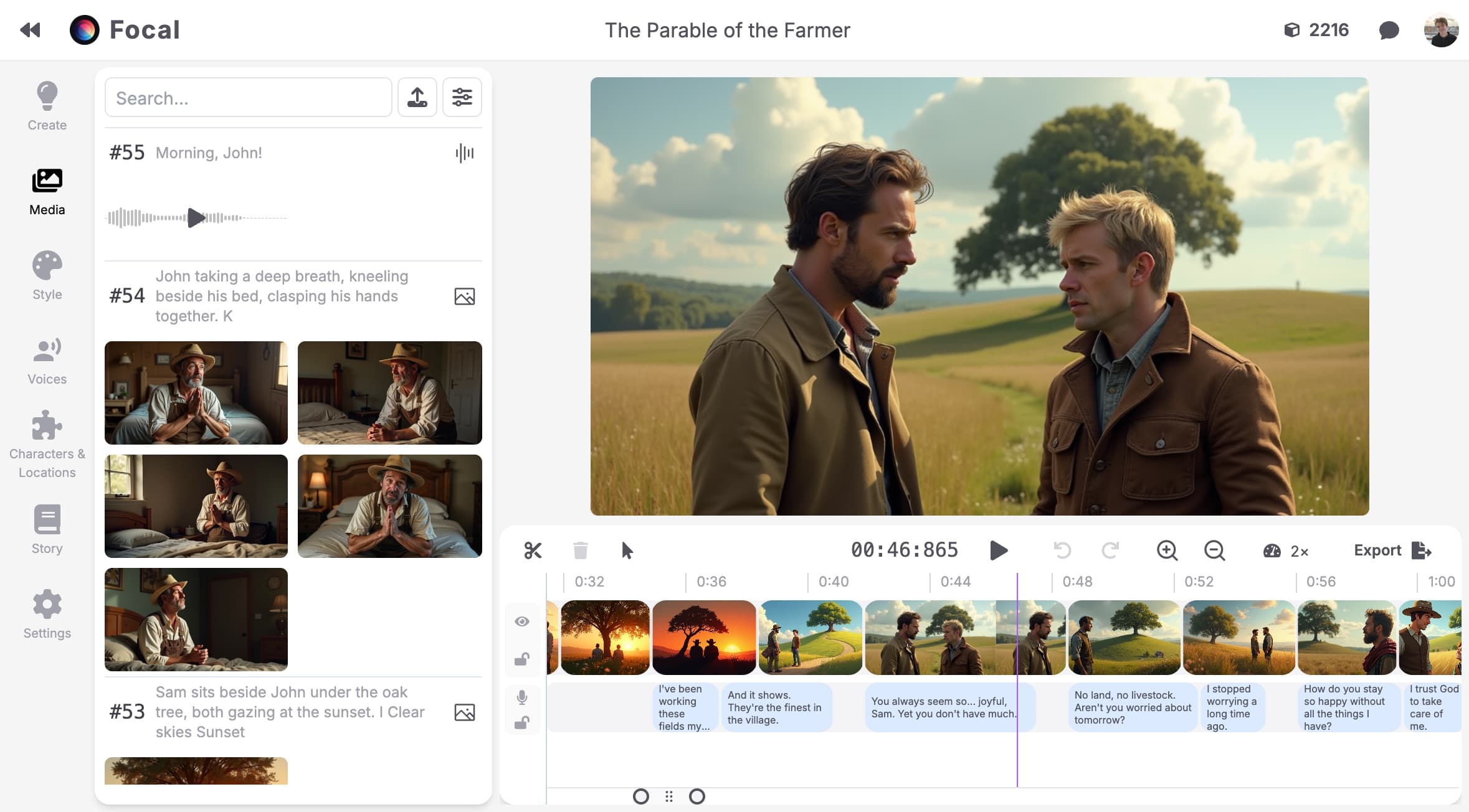This screenshot has width=1469, height=812.
Task: Play the audio waveform for clip #55
Action: pyautogui.click(x=197, y=218)
